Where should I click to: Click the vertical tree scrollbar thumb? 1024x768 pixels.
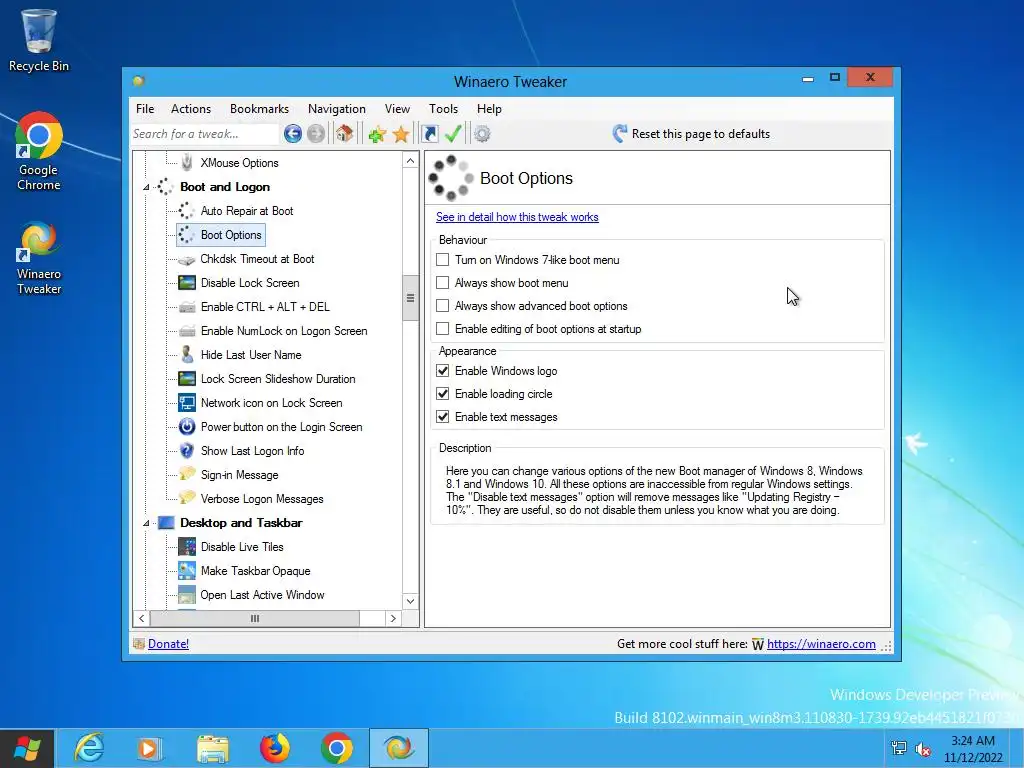click(x=410, y=298)
